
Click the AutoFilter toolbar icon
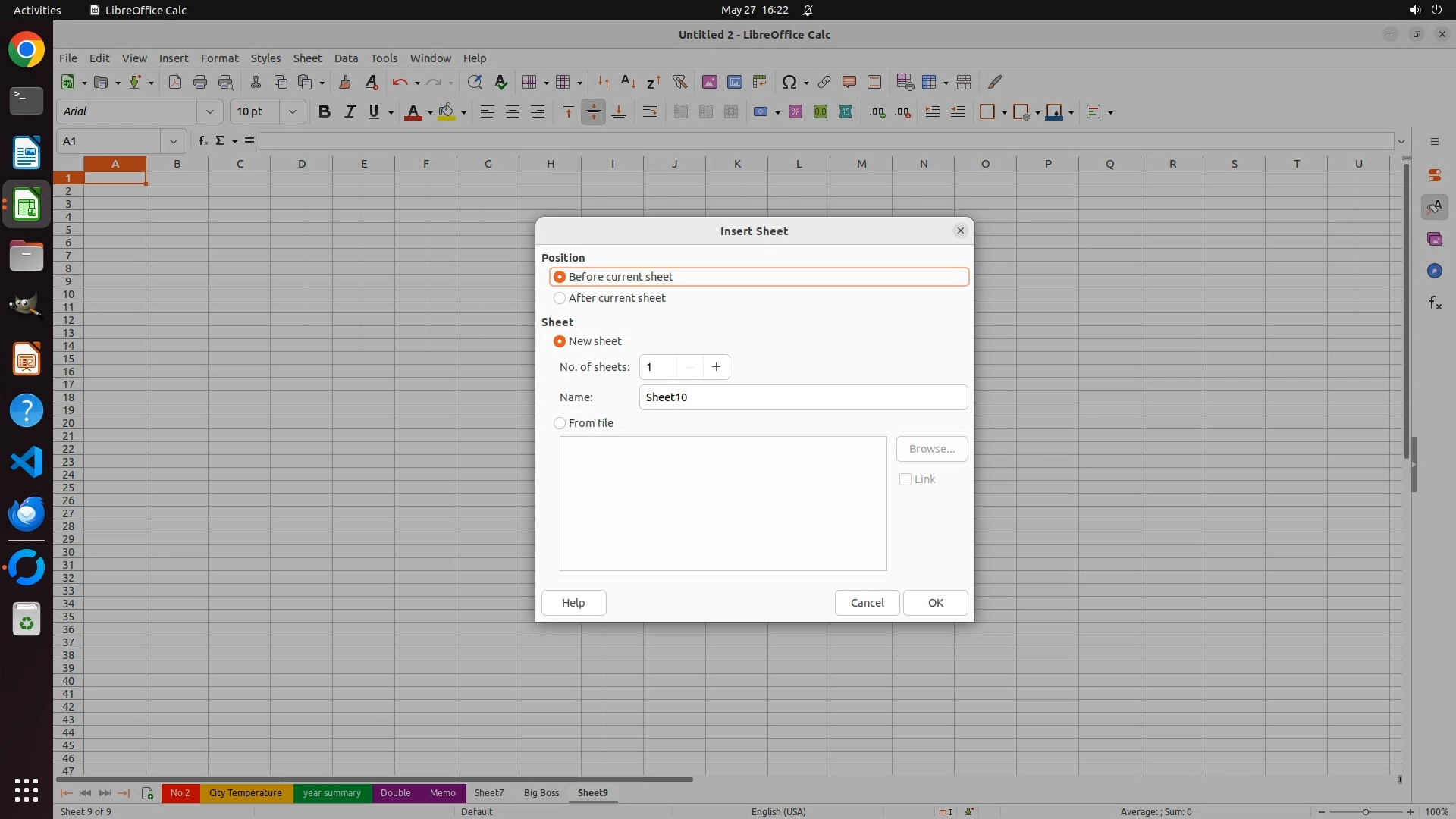click(679, 82)
